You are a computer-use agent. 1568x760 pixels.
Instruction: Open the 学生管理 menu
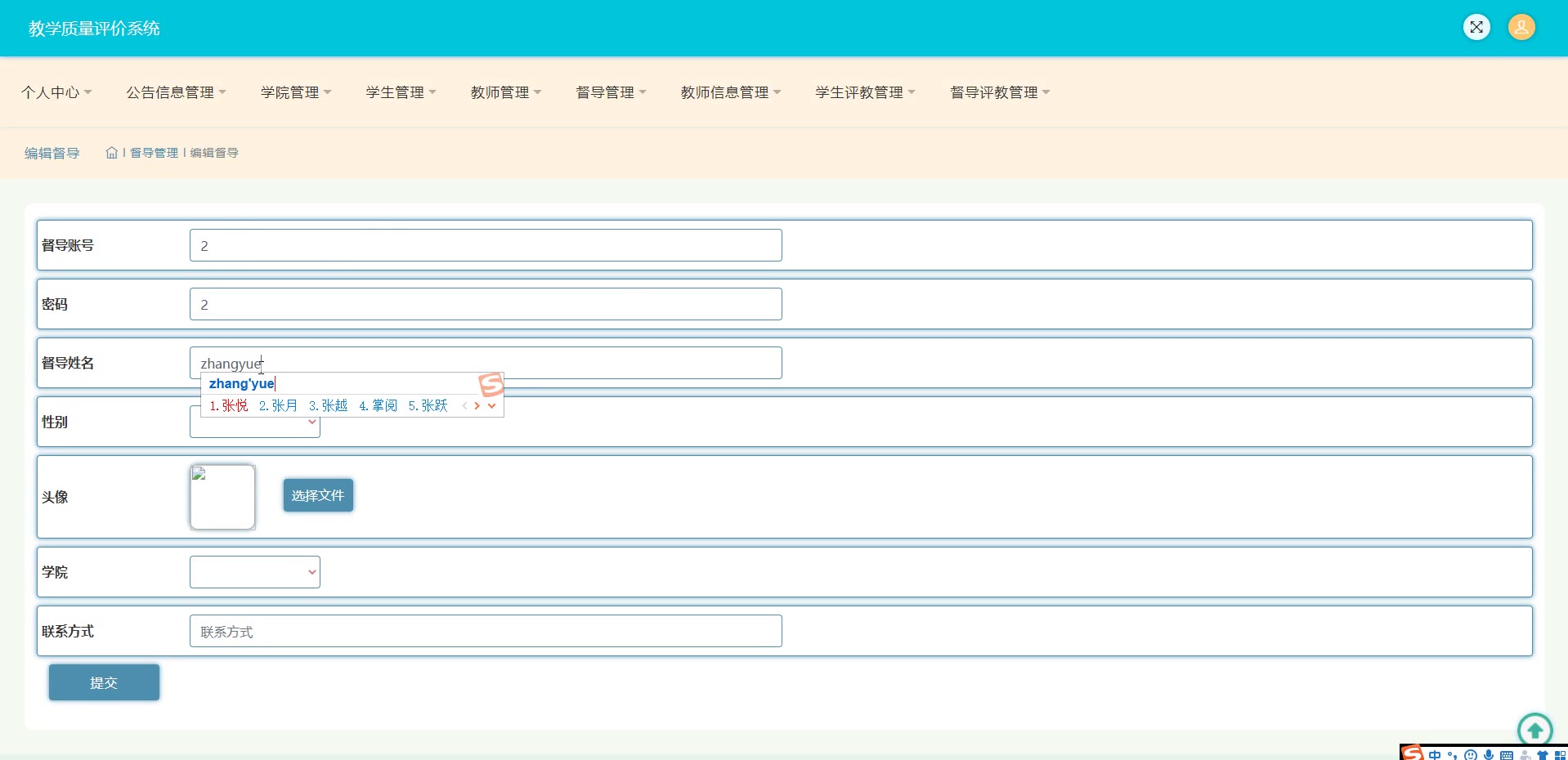click(x=401, y=92)
